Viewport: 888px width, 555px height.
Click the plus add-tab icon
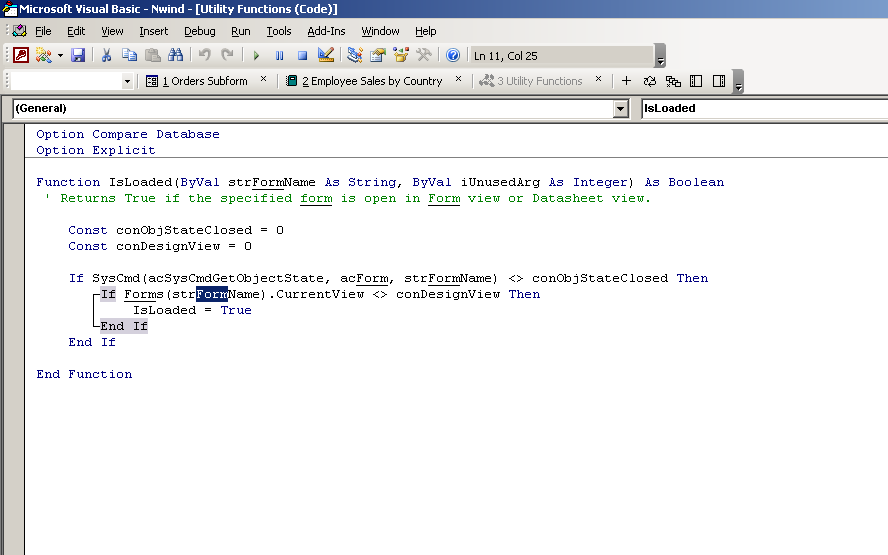626,81
